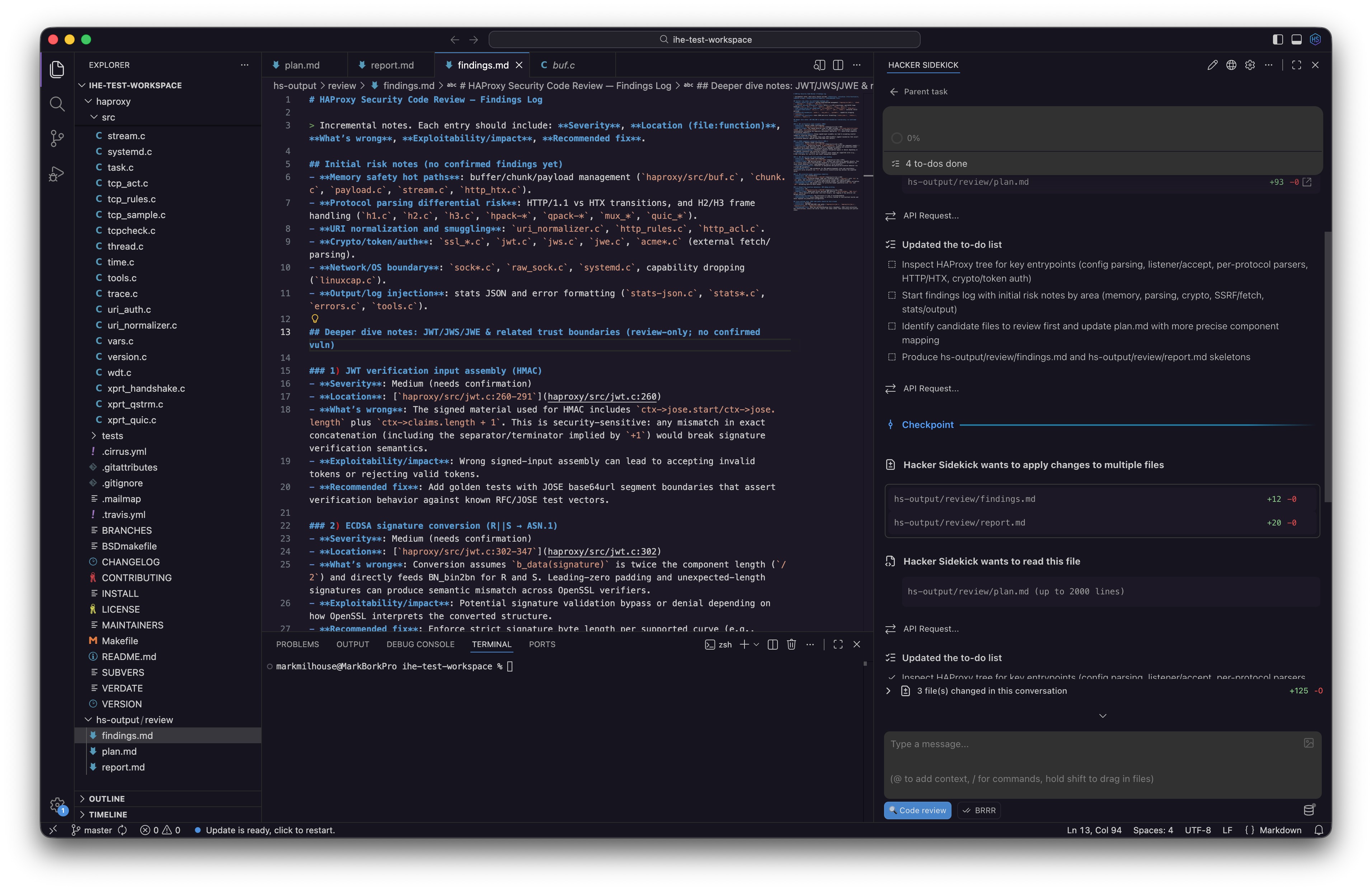Kill terminal with trash icon
Viewport: 1372px width, 891px height.
tap(791, 644)
